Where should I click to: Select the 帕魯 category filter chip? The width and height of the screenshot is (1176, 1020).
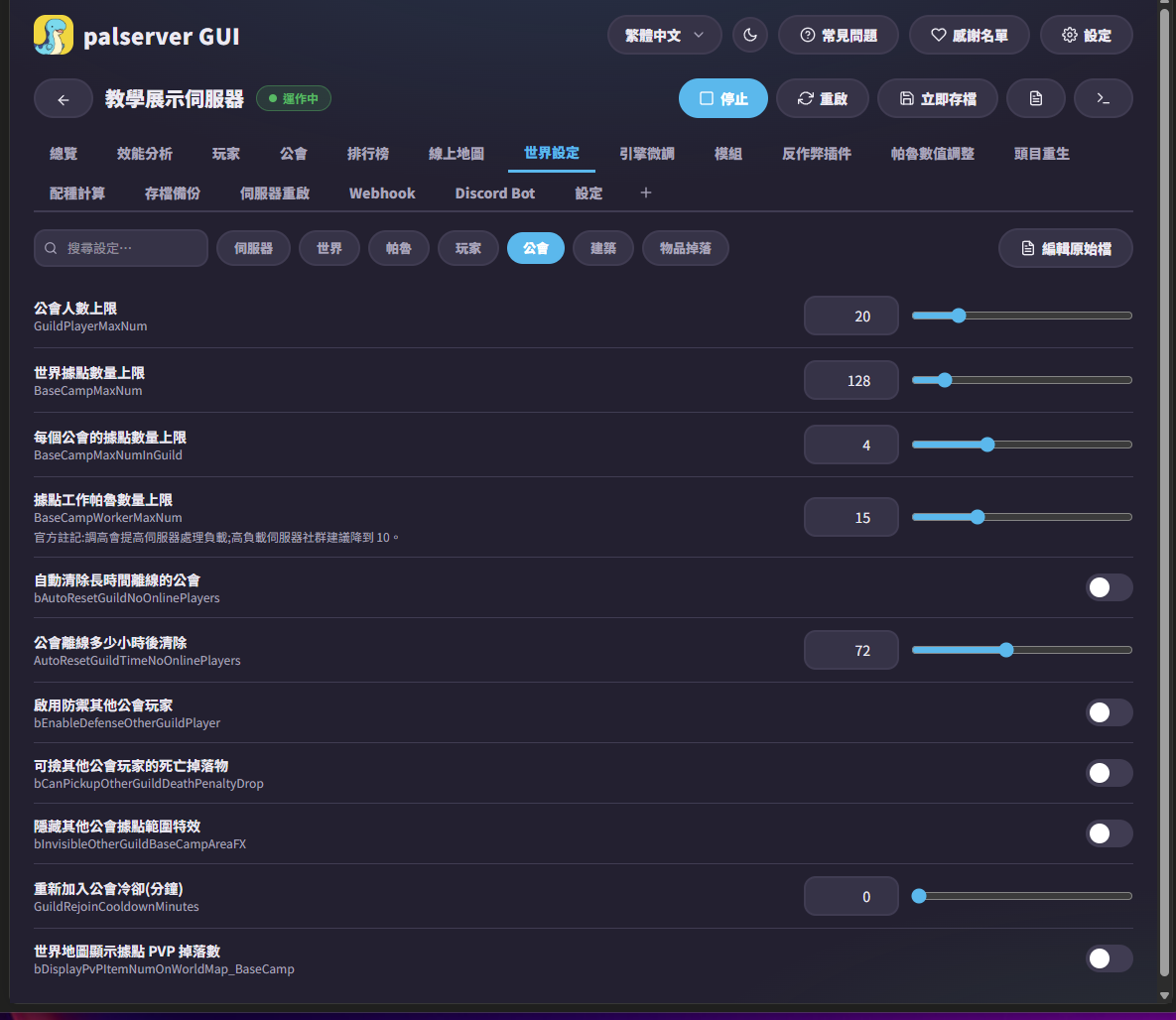[x=398, y=248]
